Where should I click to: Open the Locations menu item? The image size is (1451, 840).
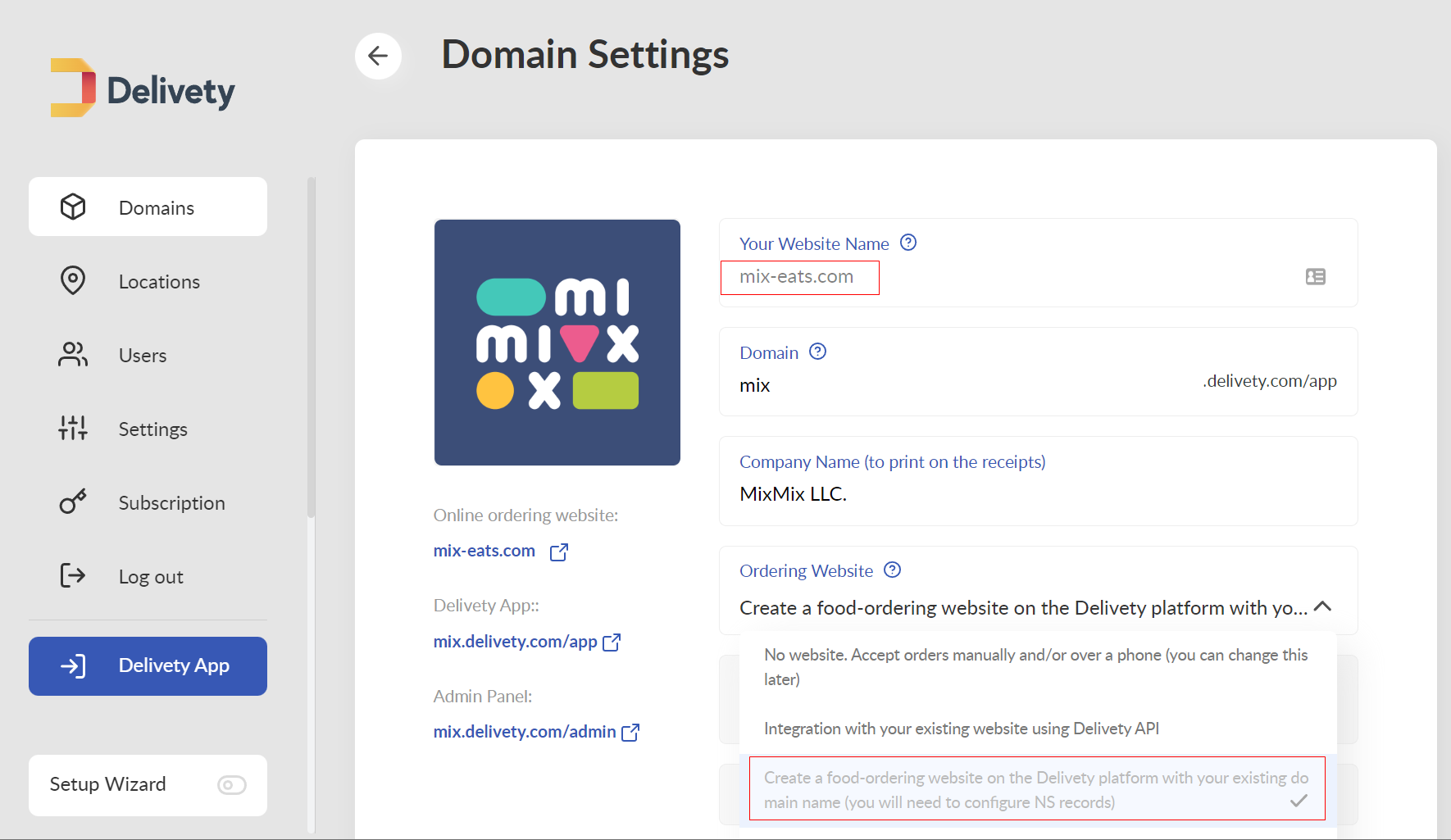pos(148,281)
